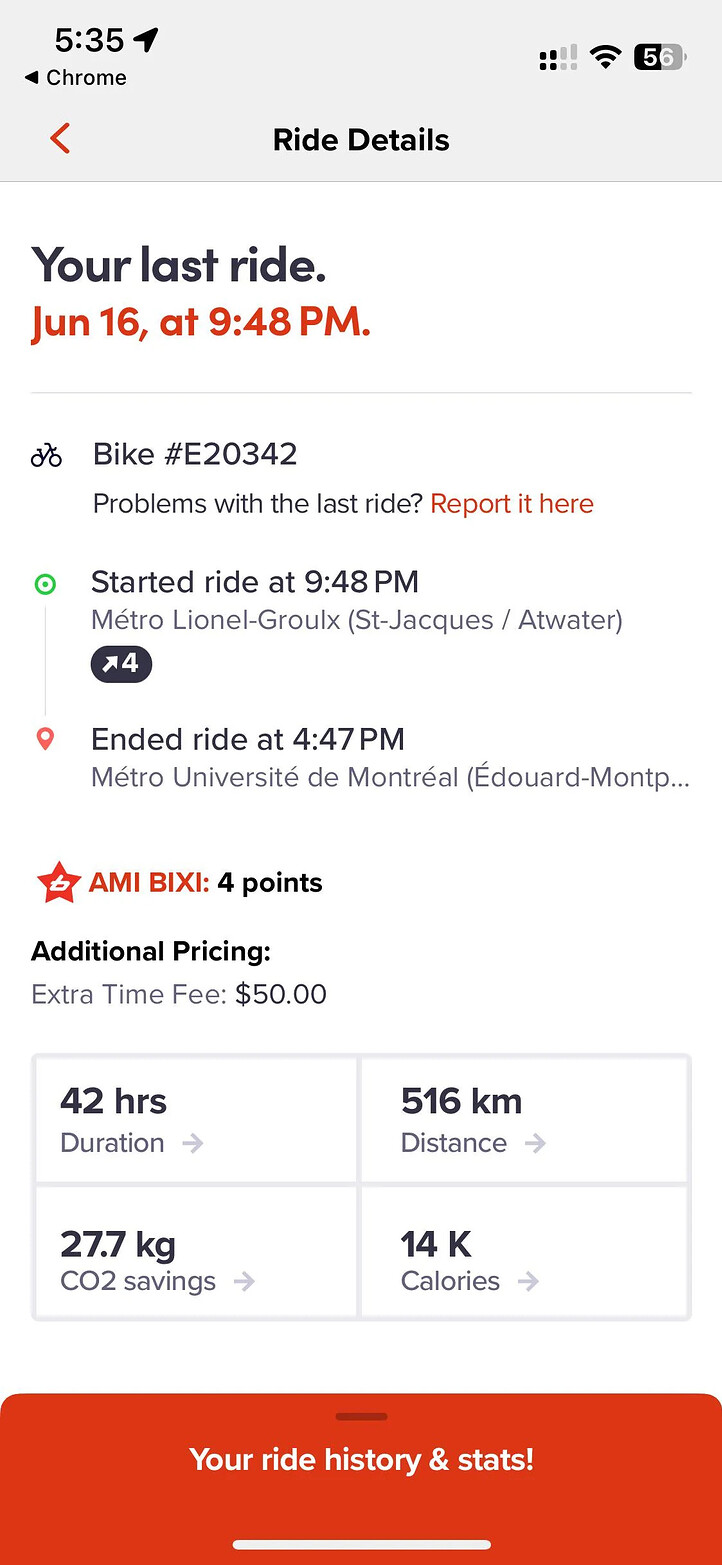
Task: Tap the dark 4-bikes availability badge
Action: pyautogui.click(x=121, y=664)
